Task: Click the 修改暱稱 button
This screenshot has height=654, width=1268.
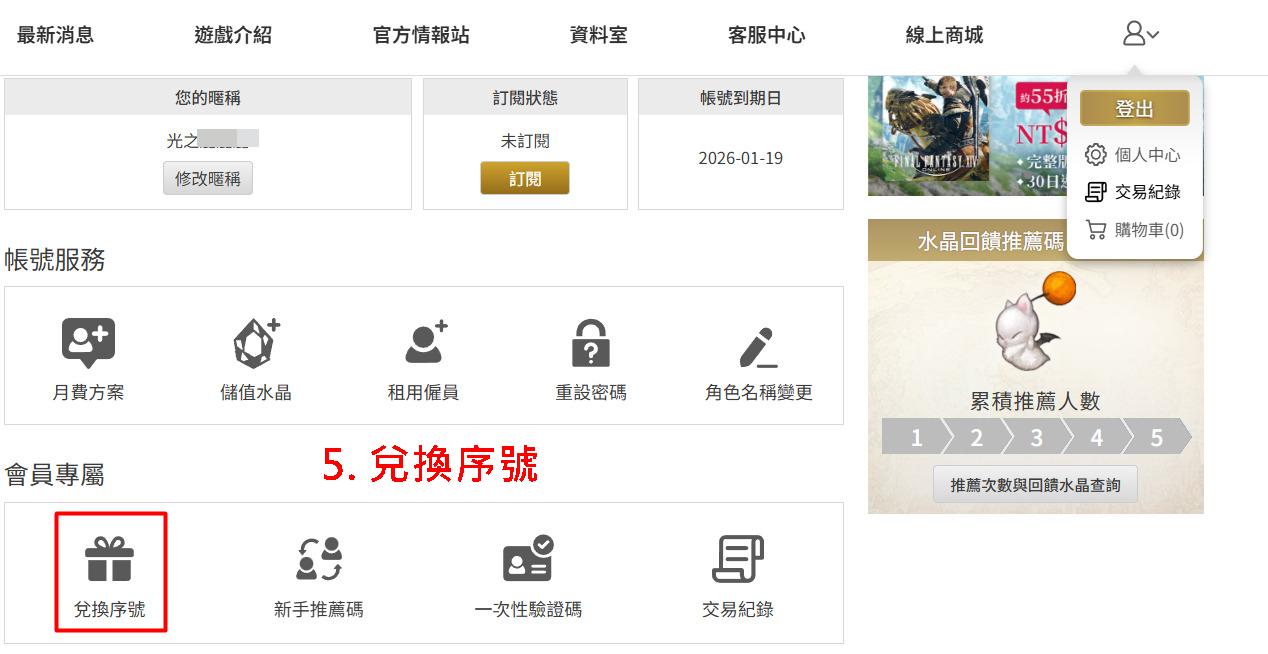Action: [x=208, y=179]
